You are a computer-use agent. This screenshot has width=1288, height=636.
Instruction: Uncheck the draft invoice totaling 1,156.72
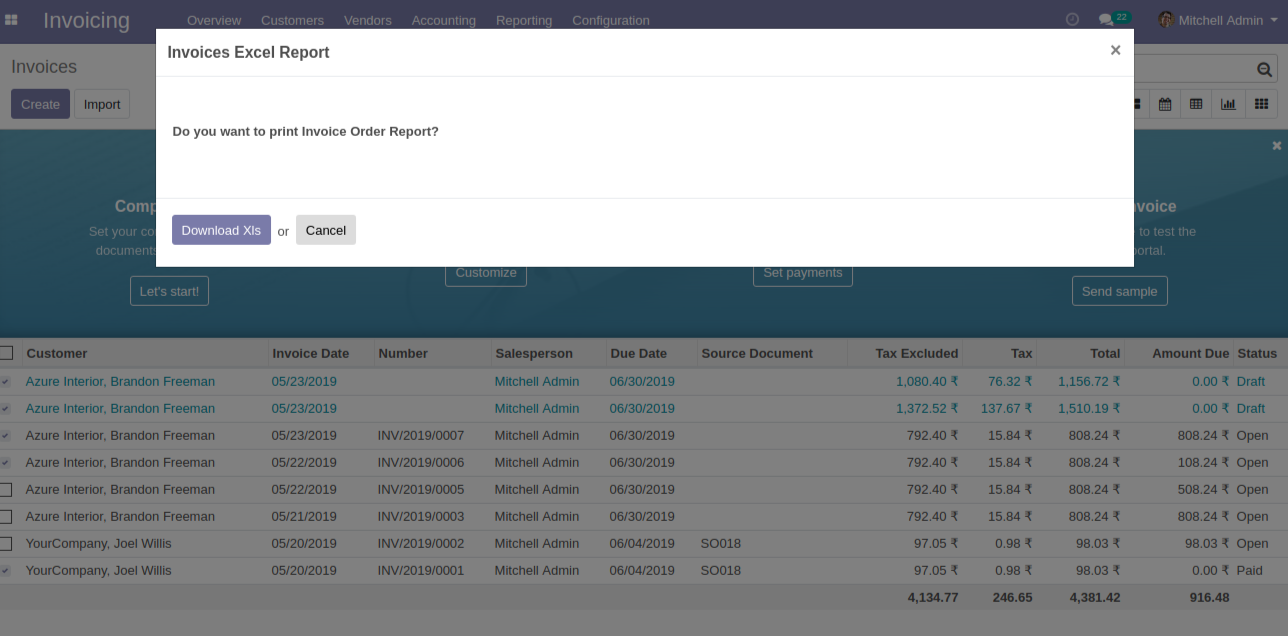pos(6,382)
